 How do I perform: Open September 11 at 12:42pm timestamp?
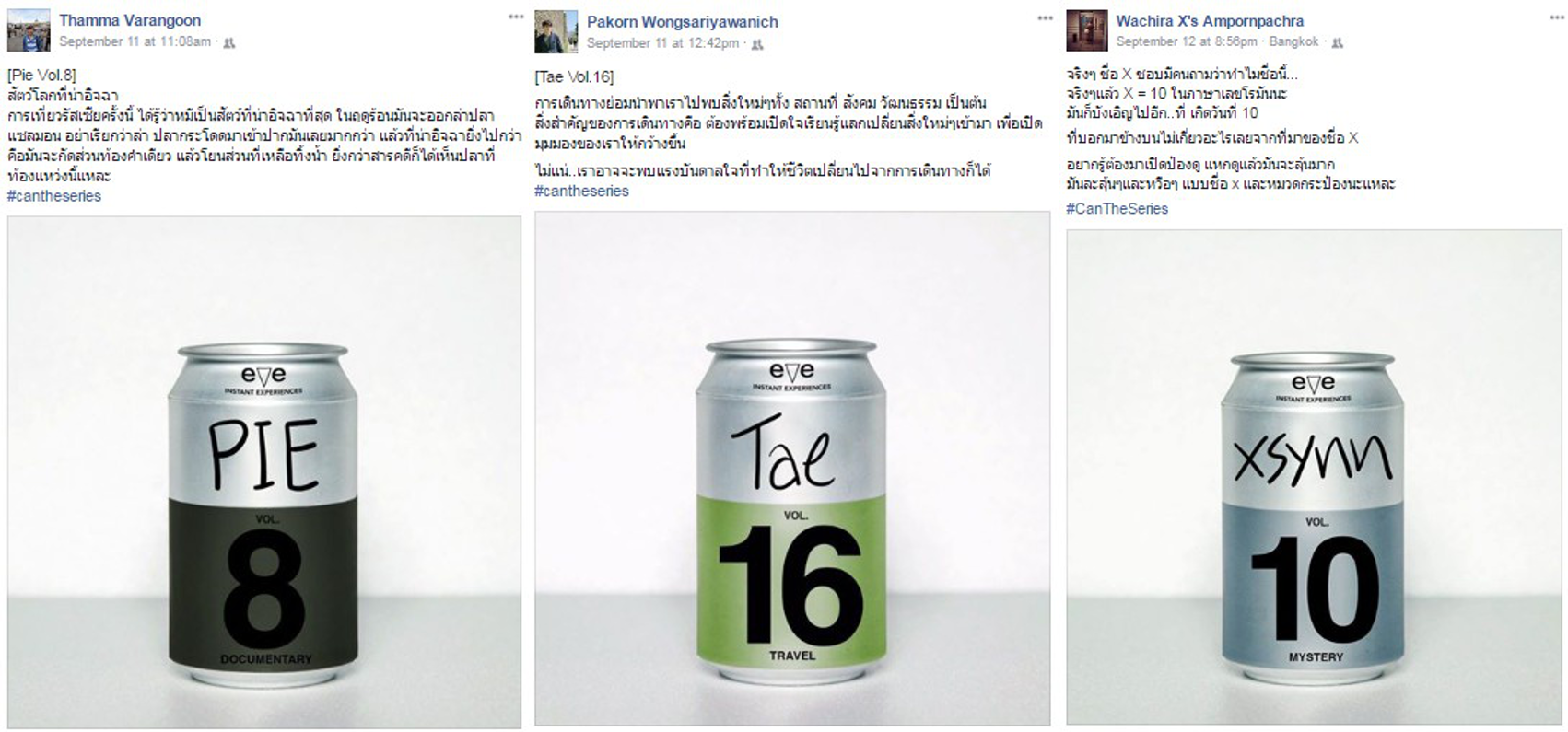point(663,43)
